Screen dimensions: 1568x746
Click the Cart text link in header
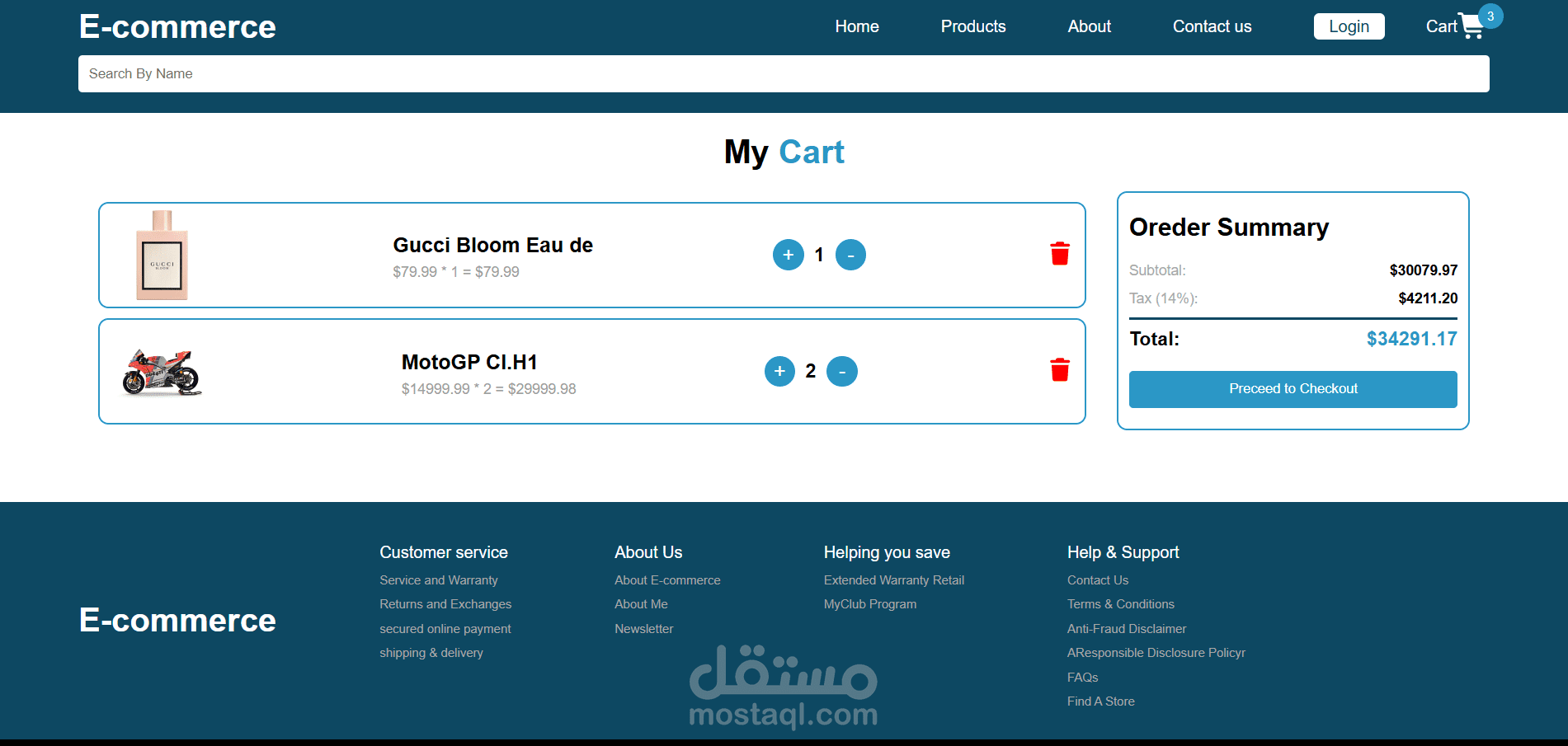coord(1441,26)
